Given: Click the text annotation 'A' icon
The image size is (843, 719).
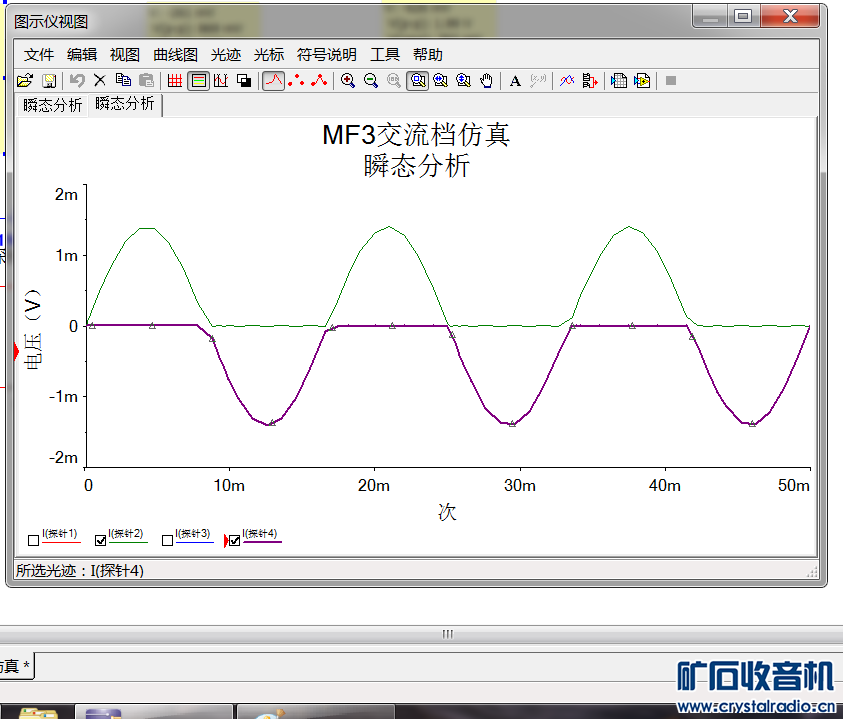Looking at the screenshot, I should click(x=516, y=81).
